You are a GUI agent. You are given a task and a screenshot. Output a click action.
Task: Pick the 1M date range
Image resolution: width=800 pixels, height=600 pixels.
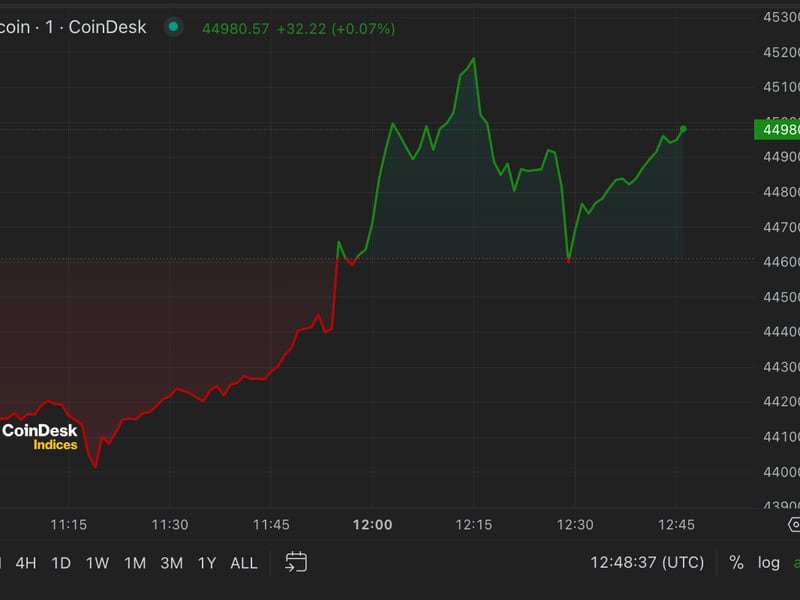135,563
